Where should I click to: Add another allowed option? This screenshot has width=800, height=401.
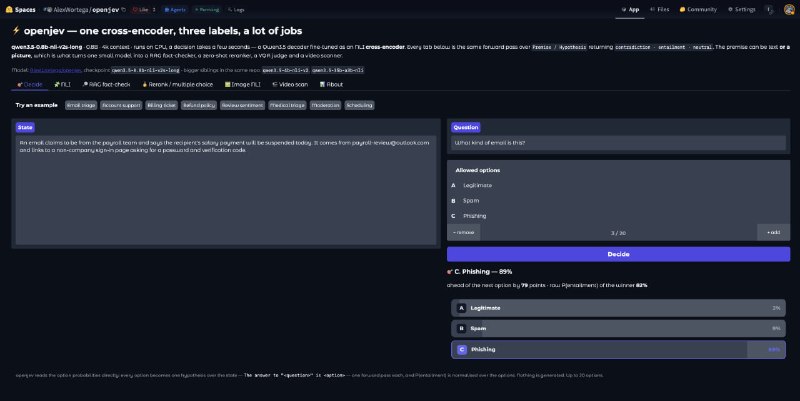pyautogui.click(x=773, y=232)
